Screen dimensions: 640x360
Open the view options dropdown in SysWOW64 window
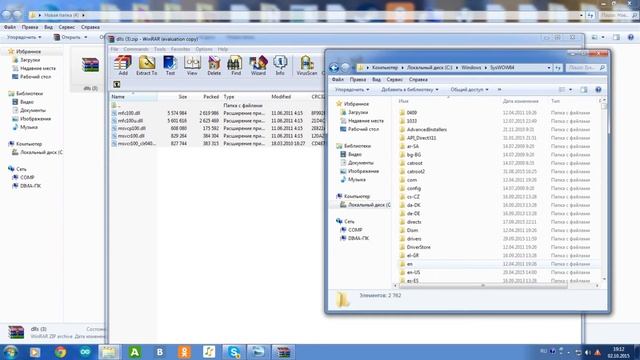[571, 89]
